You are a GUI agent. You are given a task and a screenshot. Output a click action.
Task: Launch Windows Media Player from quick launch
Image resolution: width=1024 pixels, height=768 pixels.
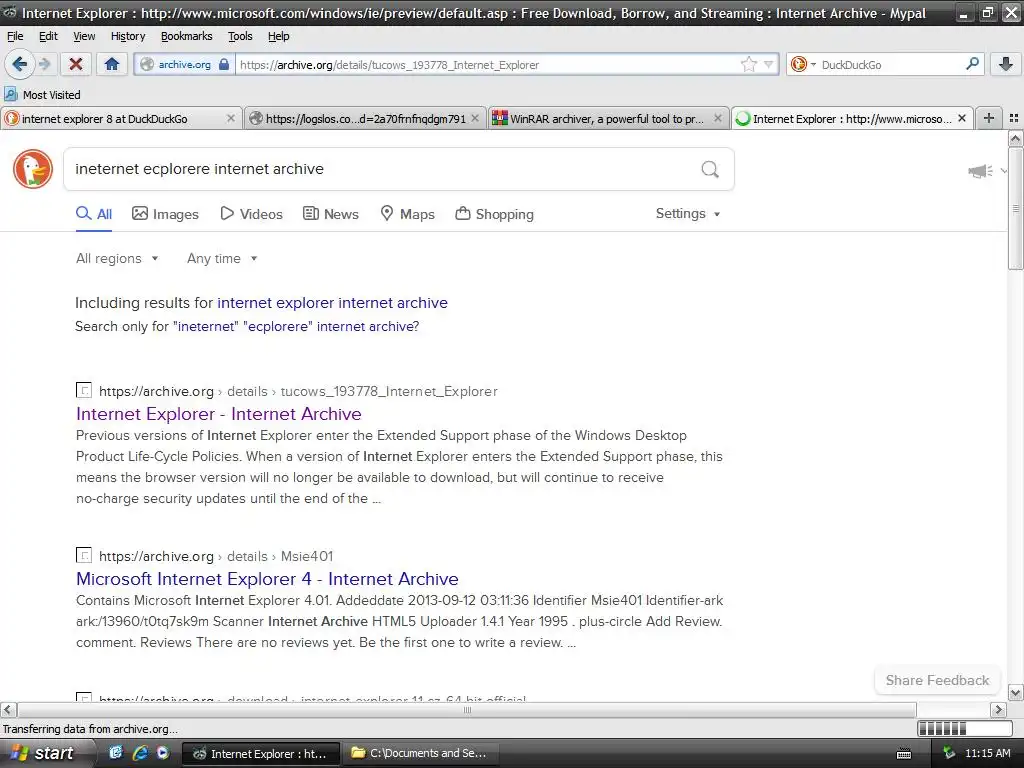[x=162, y=754]
